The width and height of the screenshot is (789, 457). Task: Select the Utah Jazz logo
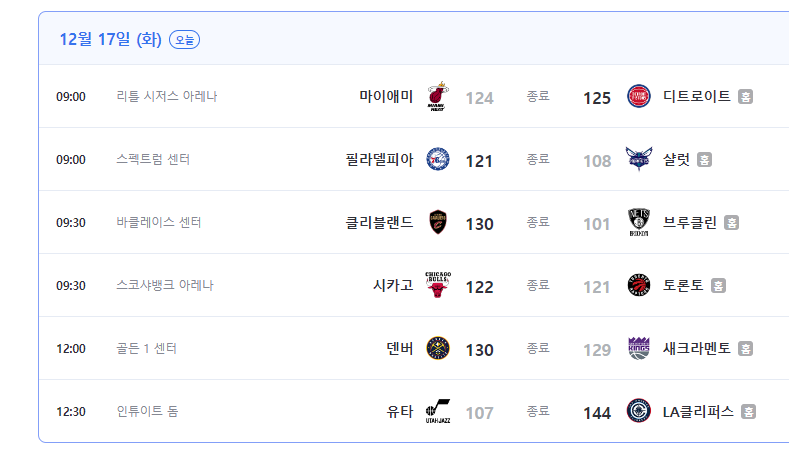click(438, 411)
